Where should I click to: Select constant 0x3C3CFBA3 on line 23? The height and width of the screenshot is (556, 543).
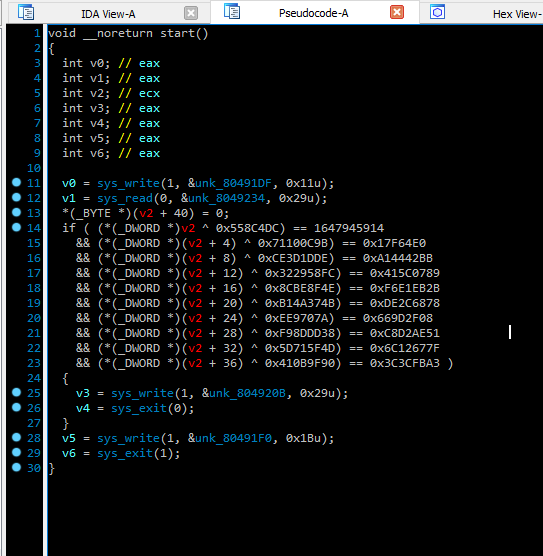point(405,363)
